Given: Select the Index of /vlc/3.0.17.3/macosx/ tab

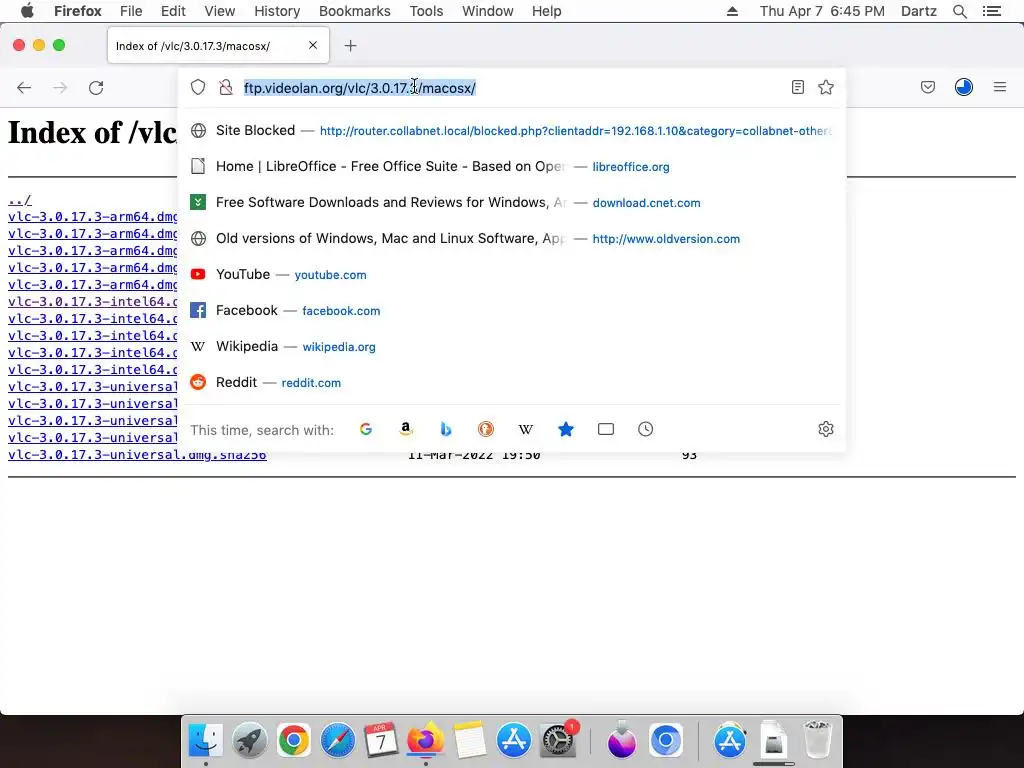Looking at the screenshot, I should pyautogui.click(x=218, y=46).
